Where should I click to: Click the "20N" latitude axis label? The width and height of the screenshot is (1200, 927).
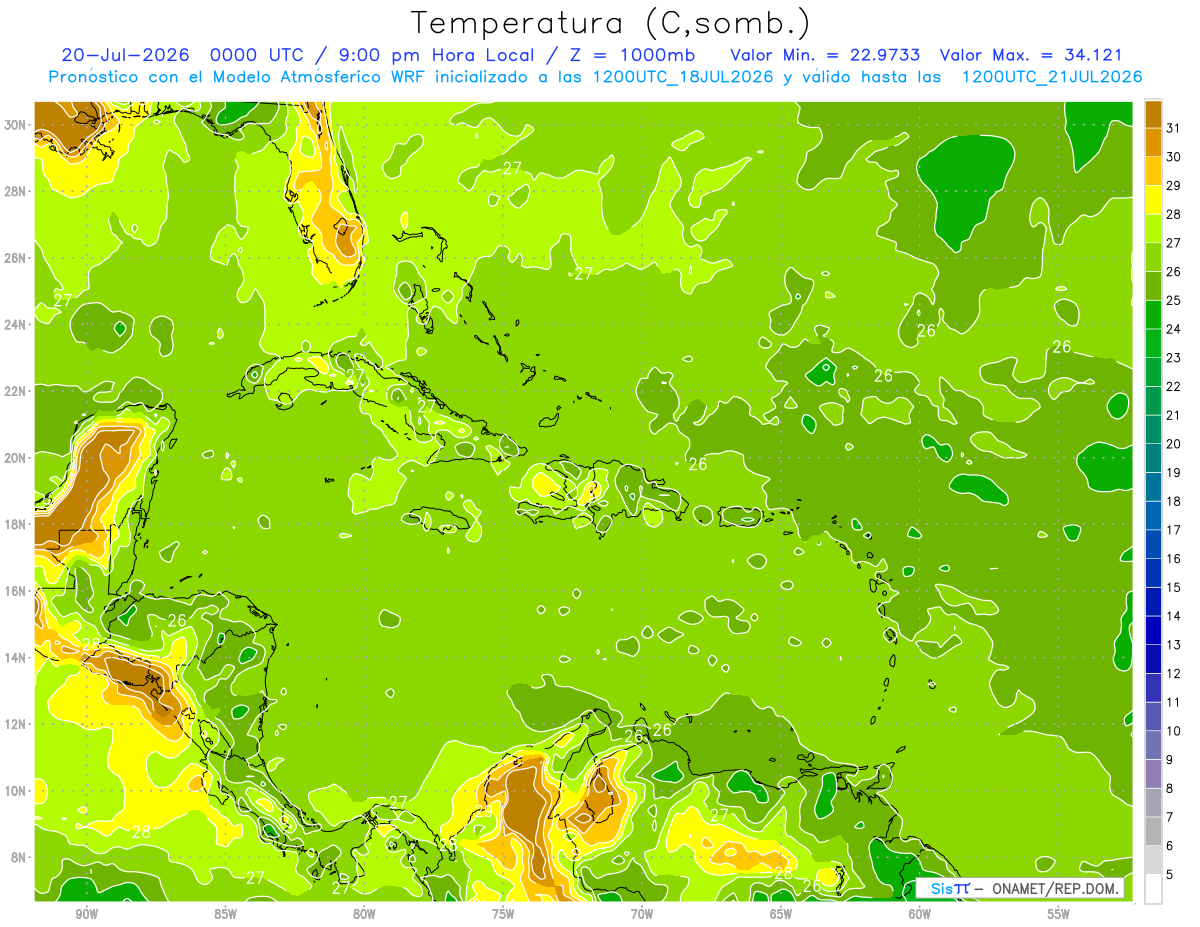coord(15,458)
